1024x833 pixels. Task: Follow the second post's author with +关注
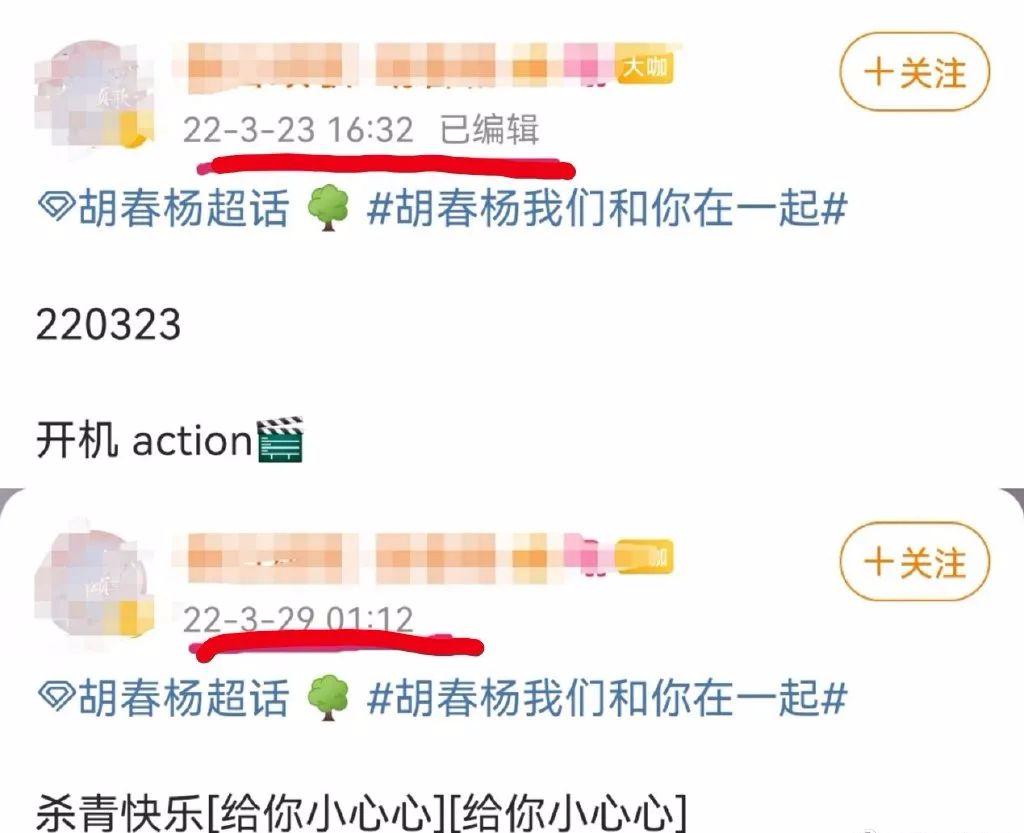click(914, 561)
